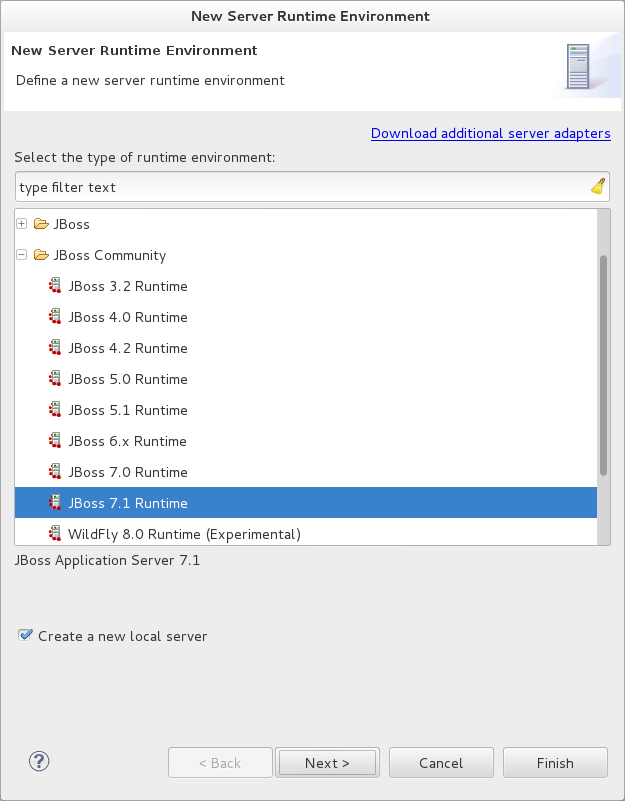Open help via the question mark icon
Screen dimensions: 625x801
point(38,761)
